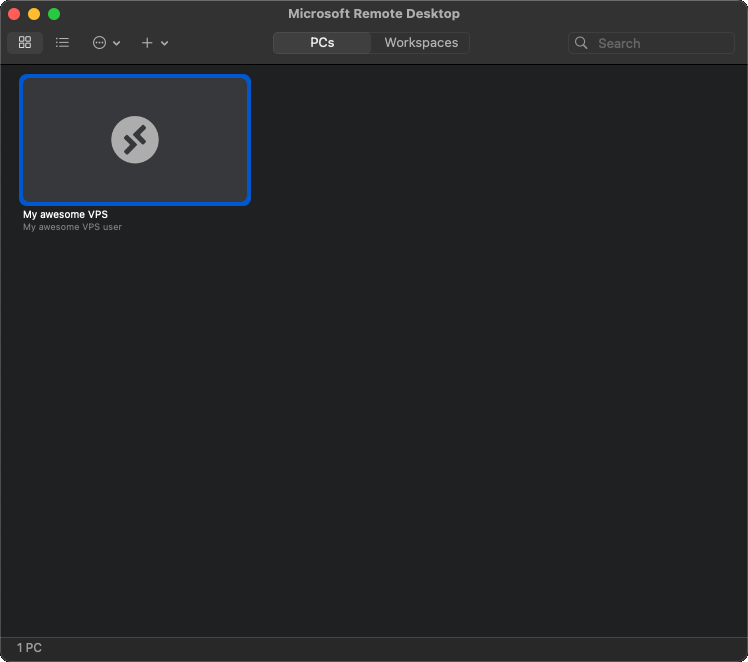The height and width of the screenshot is (662, 748).
Task: Click the ellipsis more options icon
Action: [99, 43]
